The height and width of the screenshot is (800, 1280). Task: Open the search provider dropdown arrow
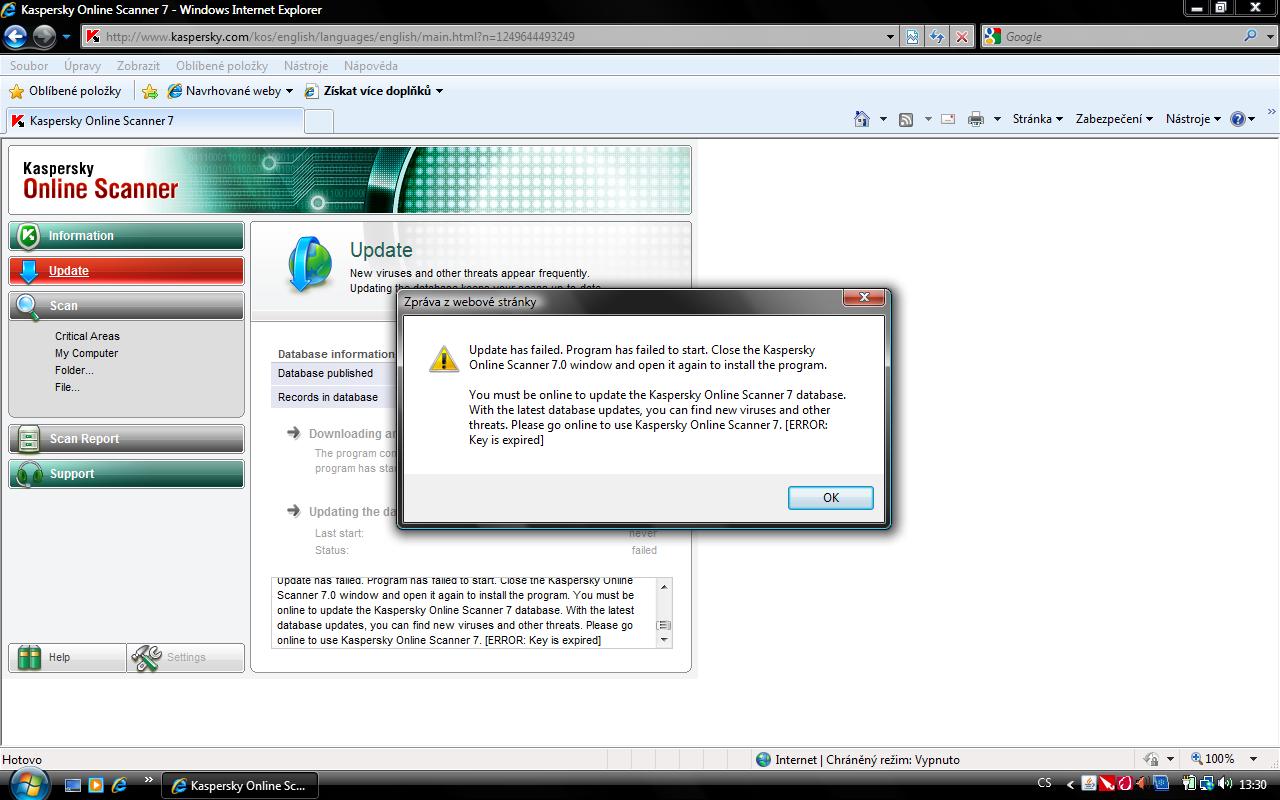1268,37
